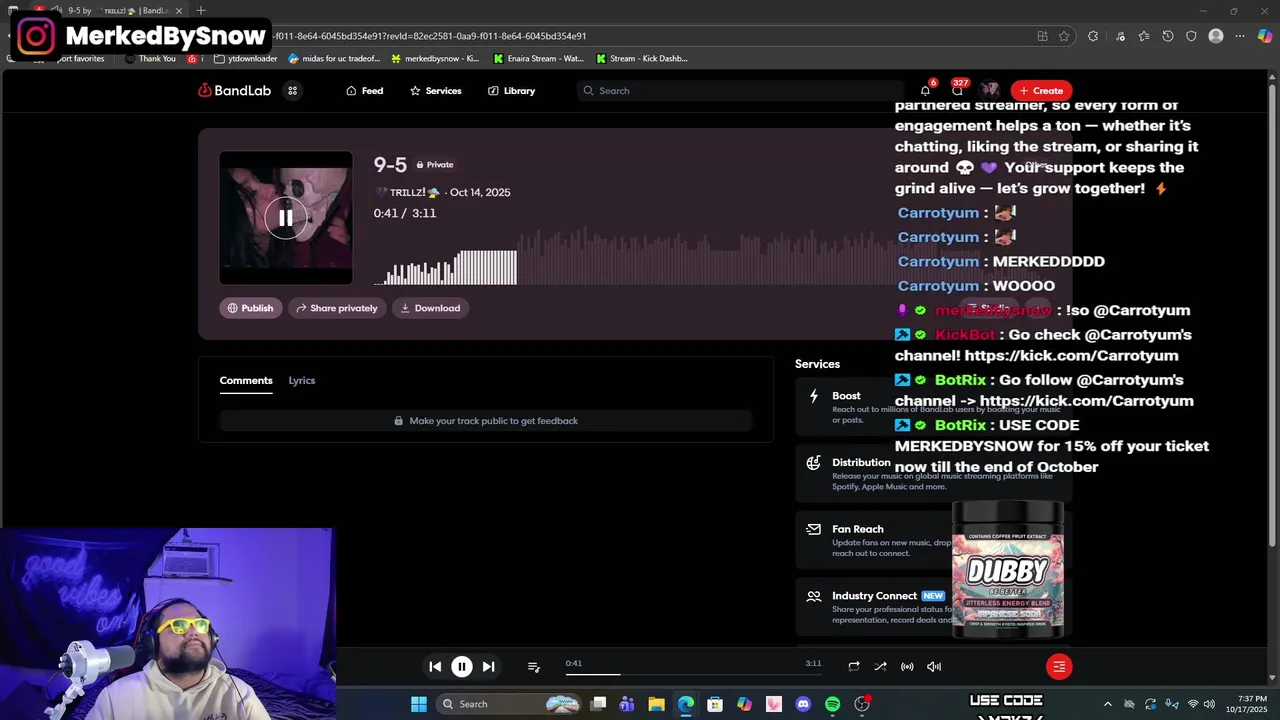Click Share privately
This screenshot has height=720, width=1280.
(337, 308)
